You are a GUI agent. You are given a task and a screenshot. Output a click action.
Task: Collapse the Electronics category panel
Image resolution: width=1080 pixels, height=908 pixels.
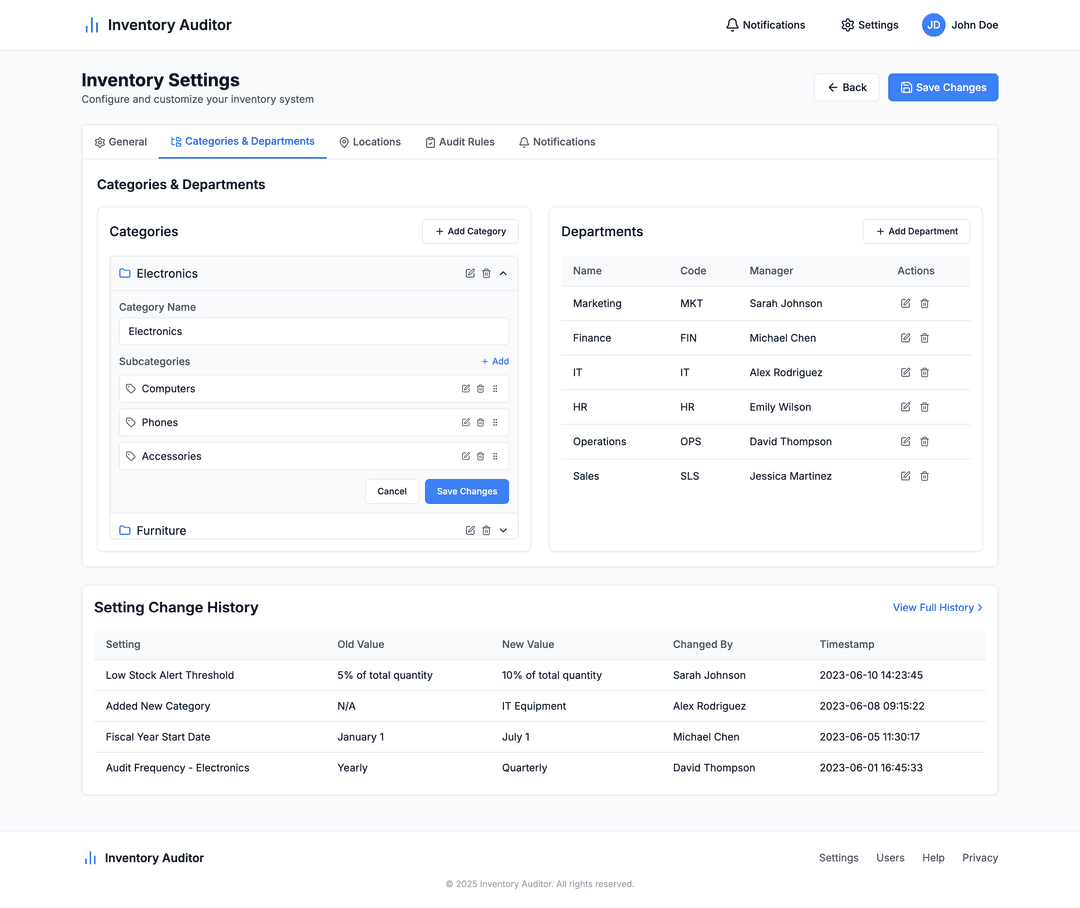pyautogui.click(x=503, y=273)
